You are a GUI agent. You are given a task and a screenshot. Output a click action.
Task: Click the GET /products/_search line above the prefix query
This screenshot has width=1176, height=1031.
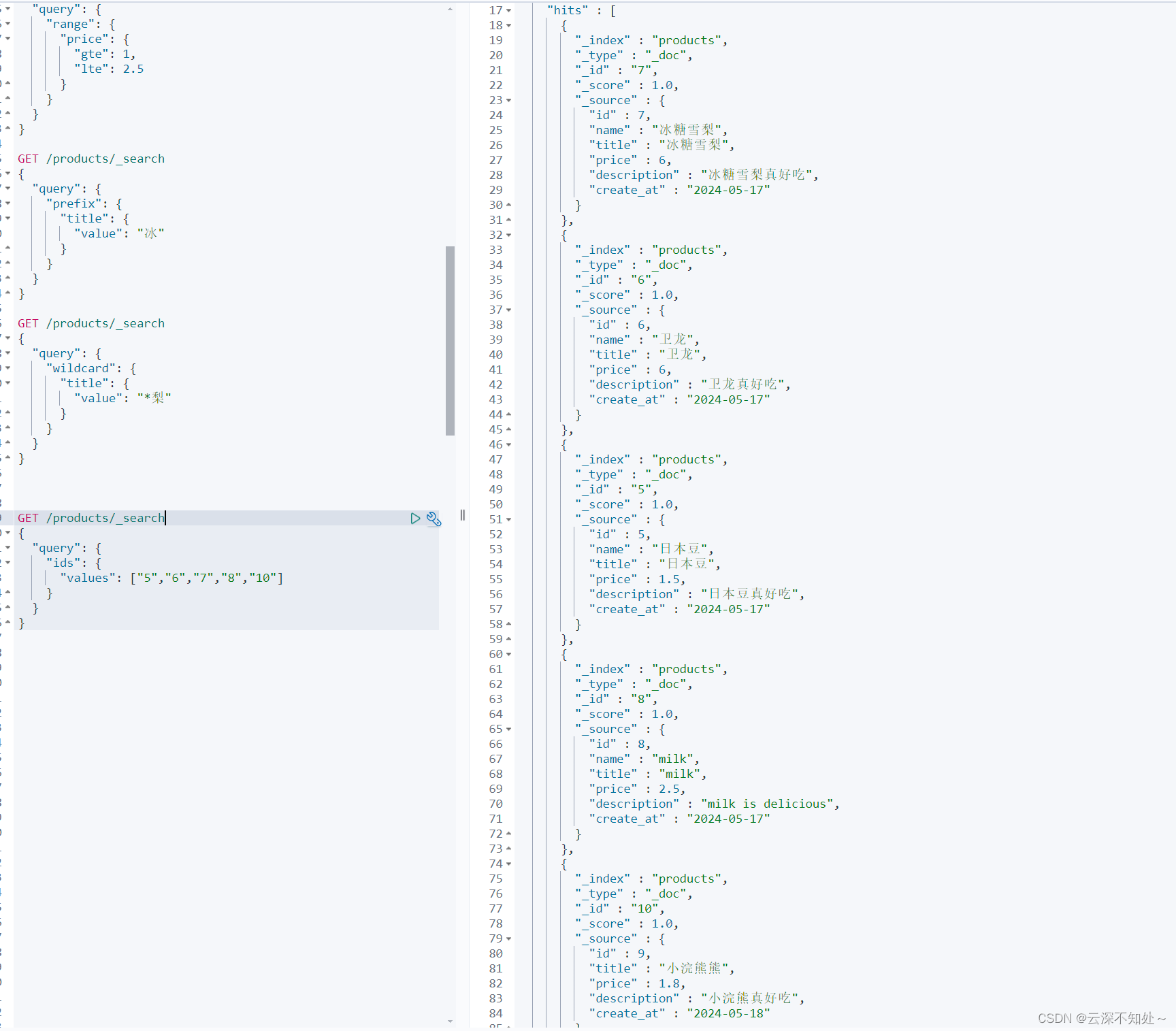coord(91,159)
